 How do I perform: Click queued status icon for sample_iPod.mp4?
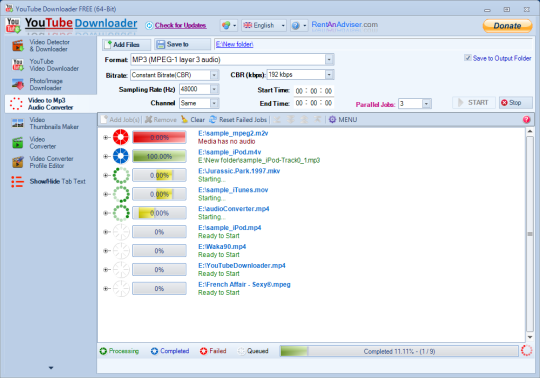click(121, 232)
